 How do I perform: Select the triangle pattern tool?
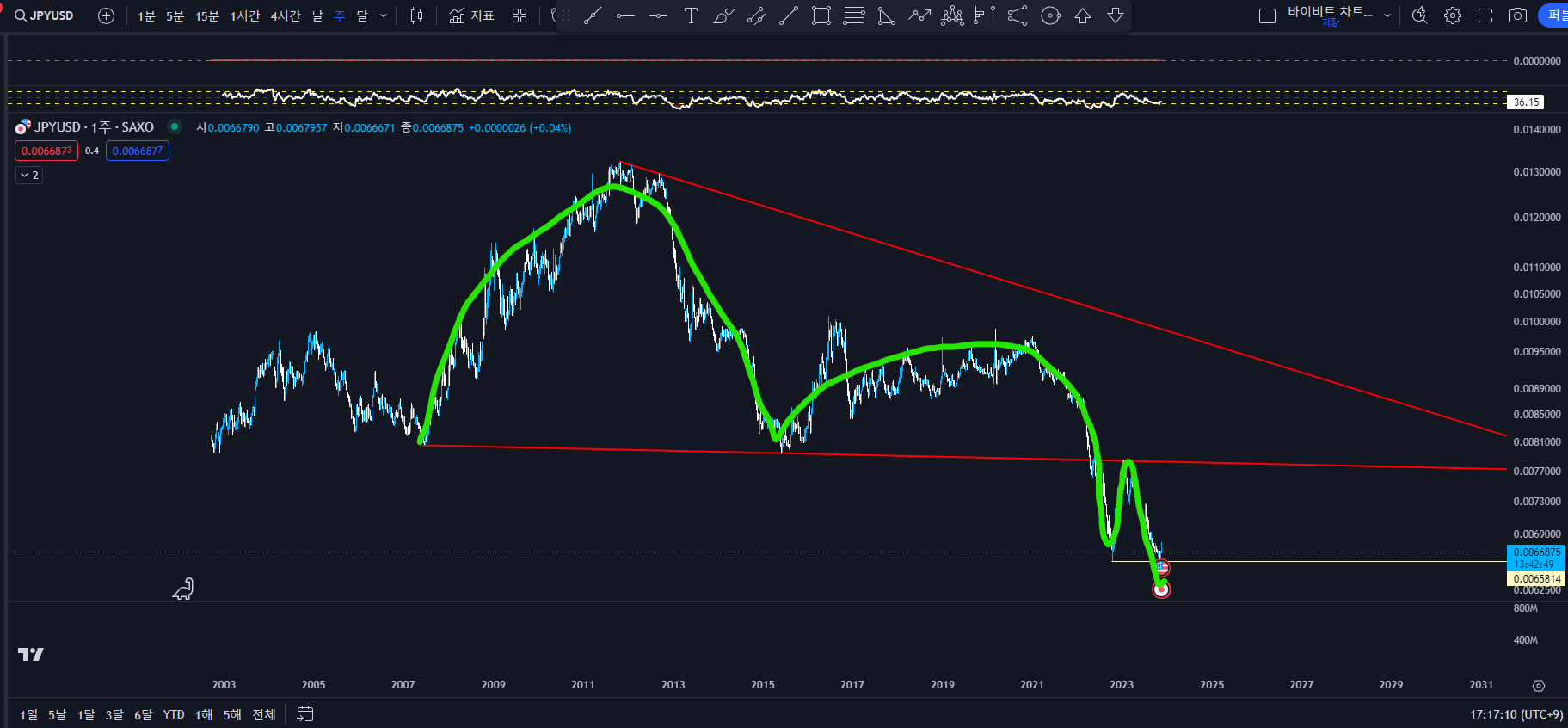tap(887, 15)
